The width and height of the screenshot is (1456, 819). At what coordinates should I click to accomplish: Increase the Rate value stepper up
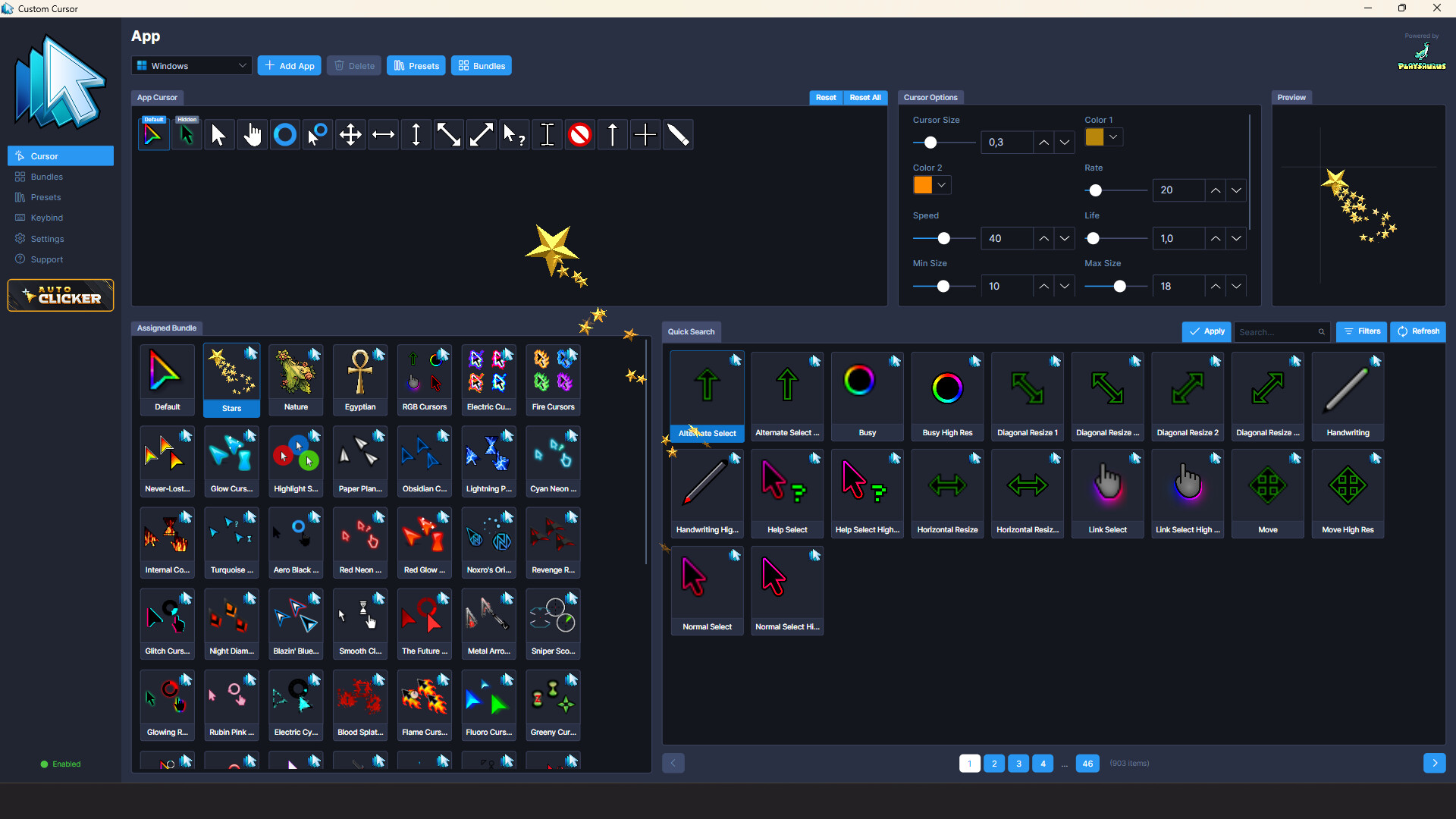point(1216,190)
